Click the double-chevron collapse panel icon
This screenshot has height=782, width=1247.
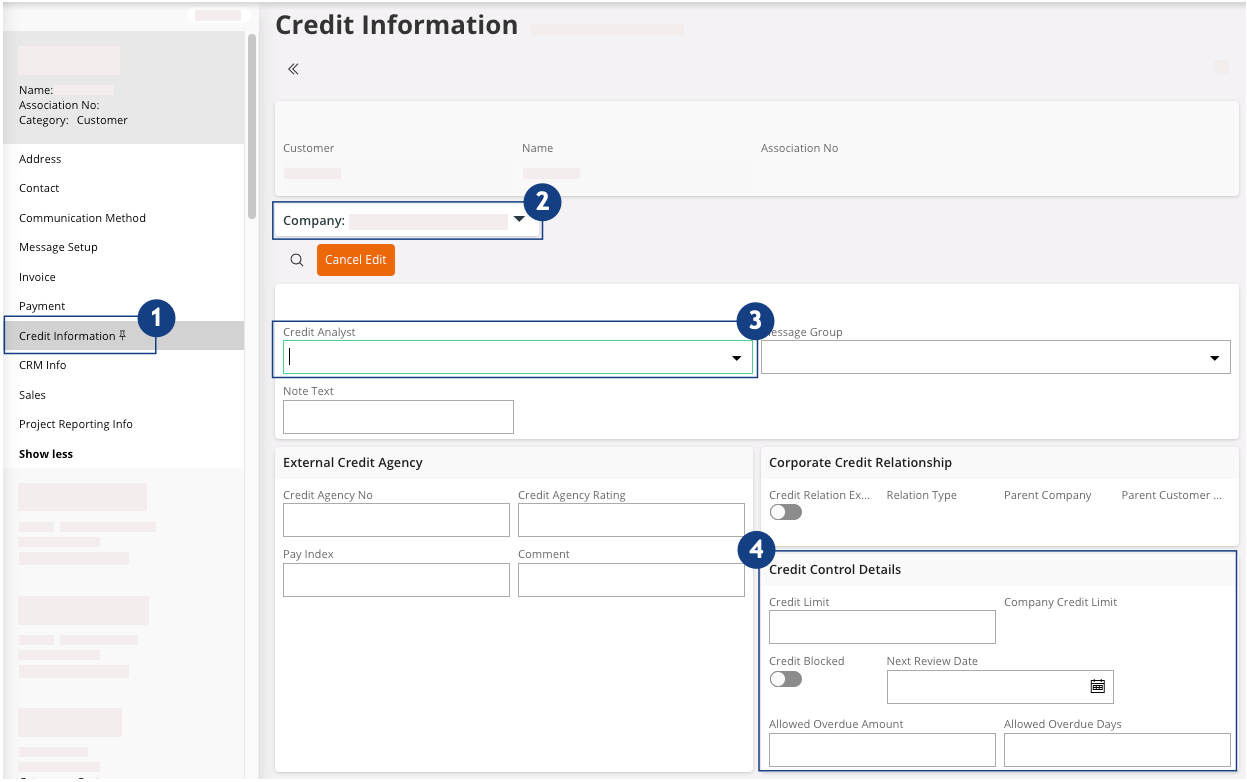pos(293,69)
